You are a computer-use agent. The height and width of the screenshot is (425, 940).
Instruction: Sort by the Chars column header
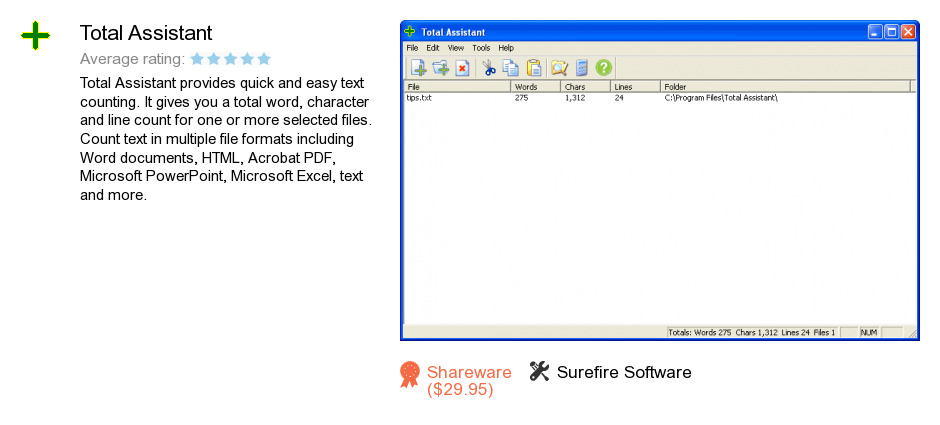point(585,87)
